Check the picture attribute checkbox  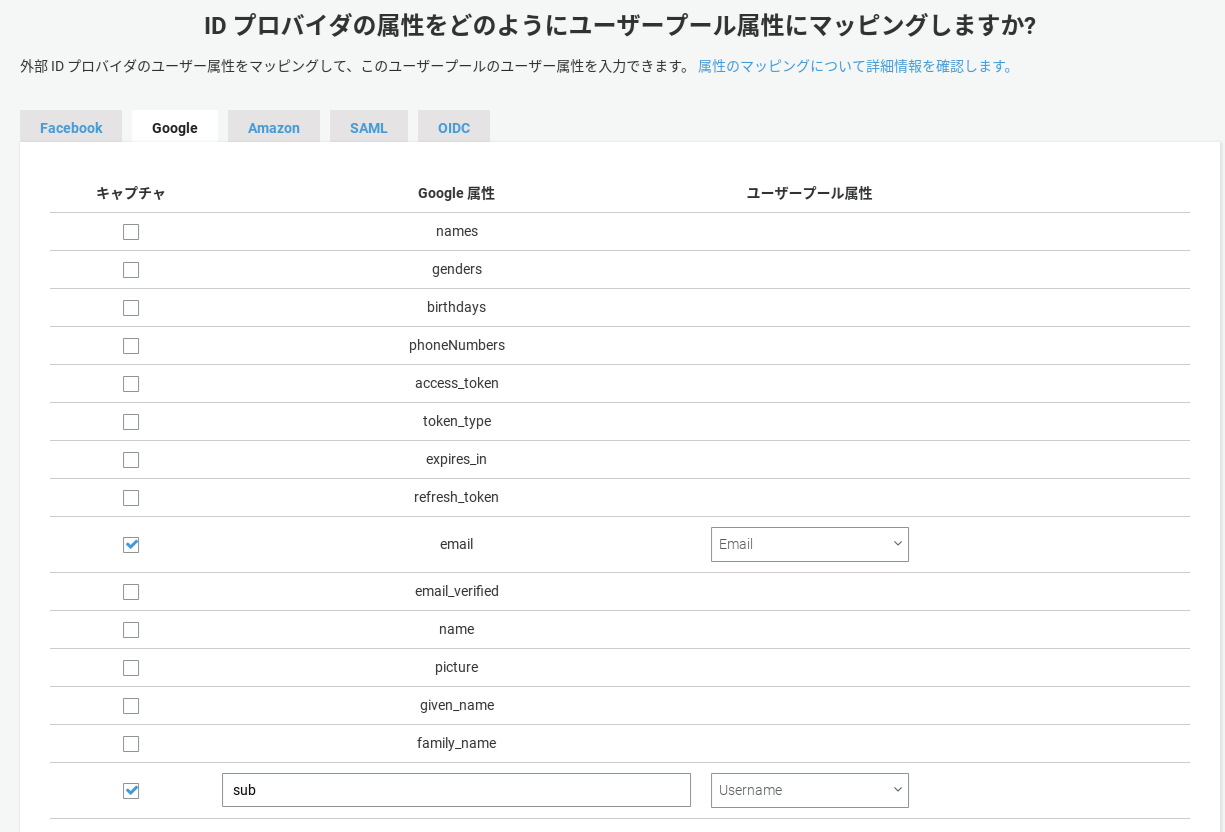131,668
